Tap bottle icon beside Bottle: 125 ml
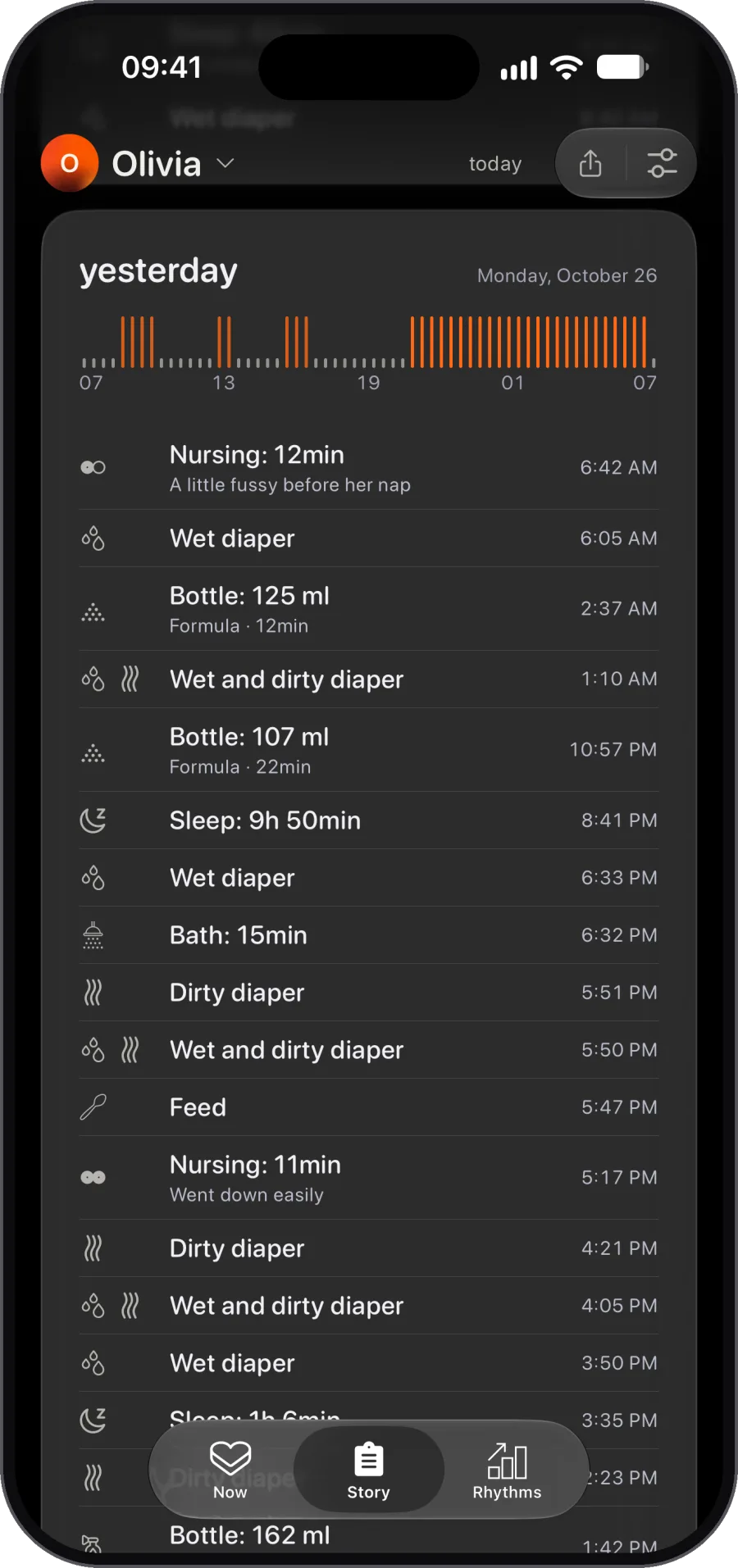This screenshot has width=738, height=1568. click(x=93, y=611)
